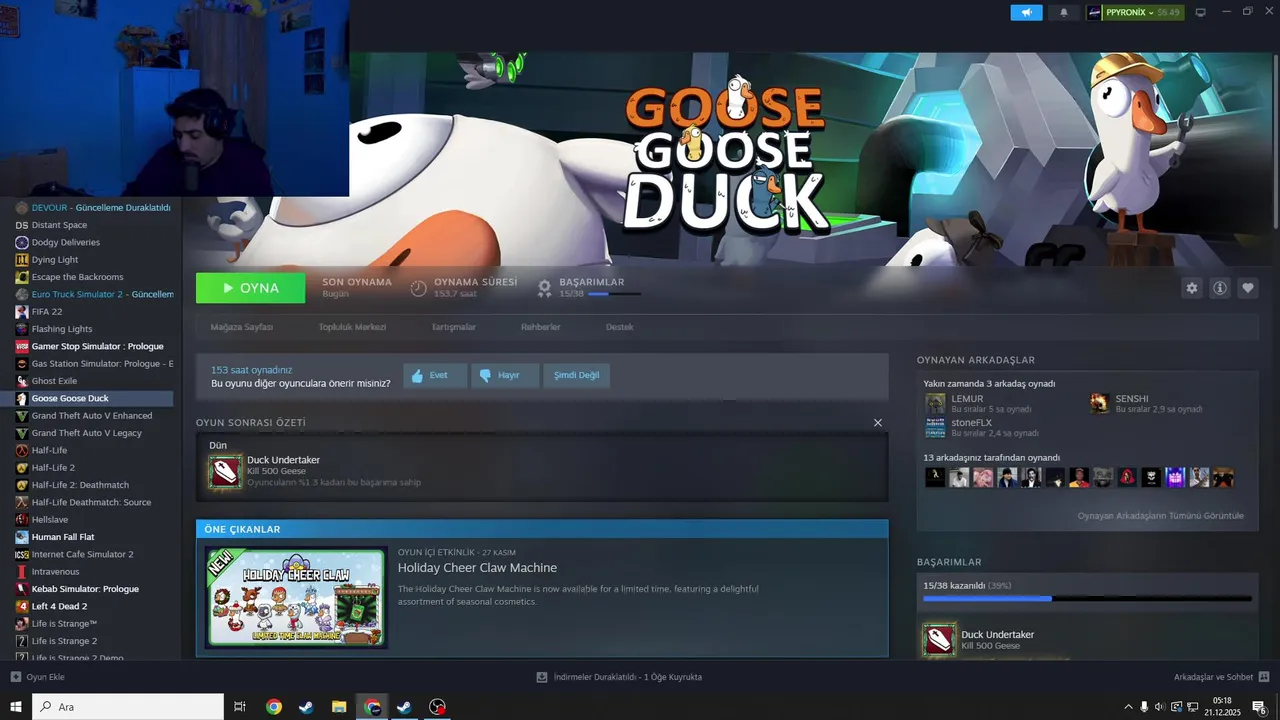Select Grand Theft Auto V Legacy

(87, 433)
